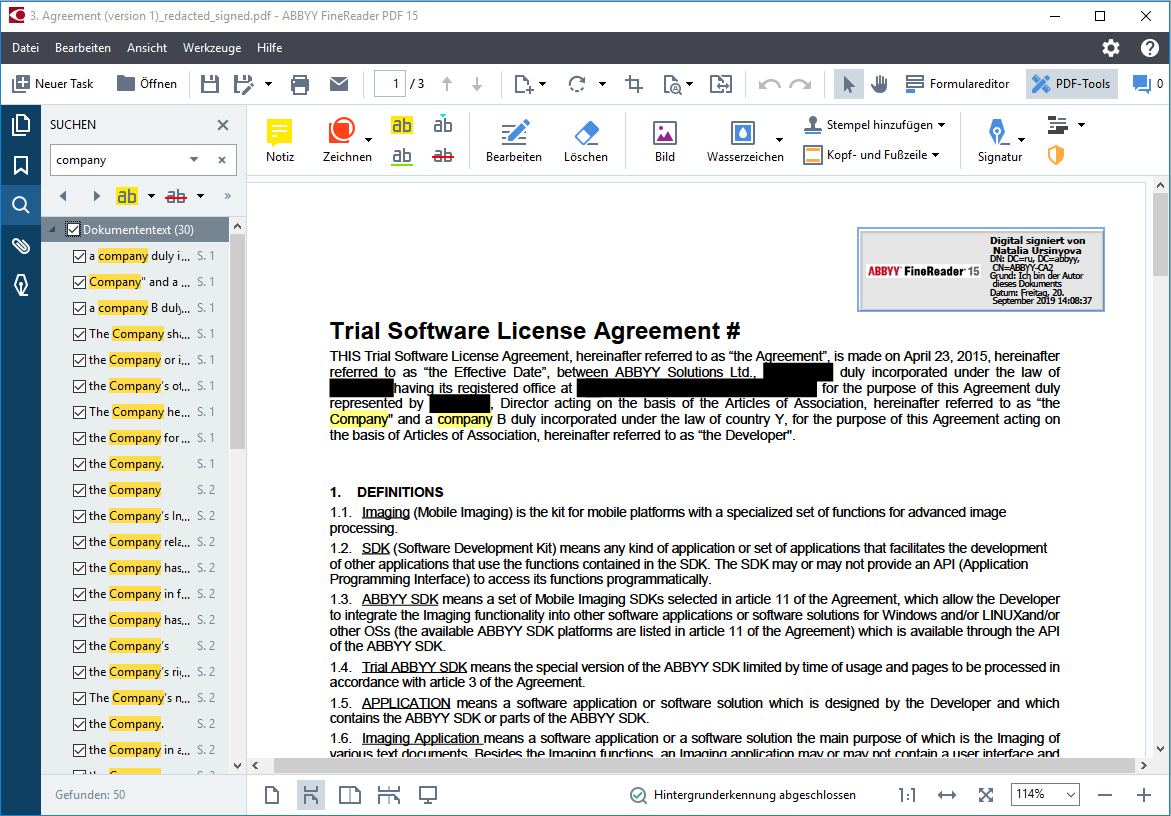The width and height of the screenshot is (1171, 816).
Task: Click the Neuer Task button
Action: tap(53, 84)
